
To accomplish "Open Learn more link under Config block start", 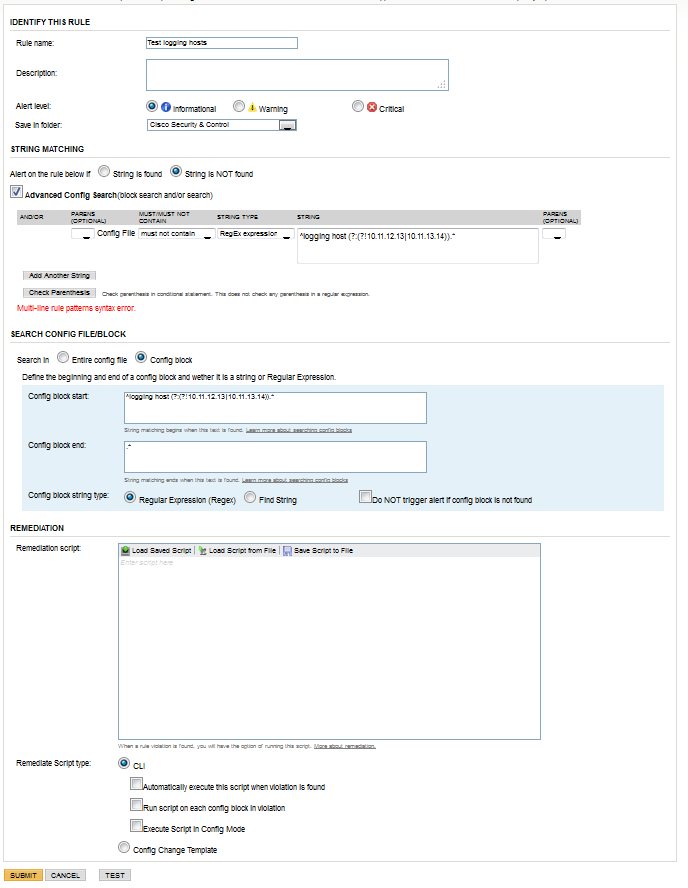I will pos(298,430).
